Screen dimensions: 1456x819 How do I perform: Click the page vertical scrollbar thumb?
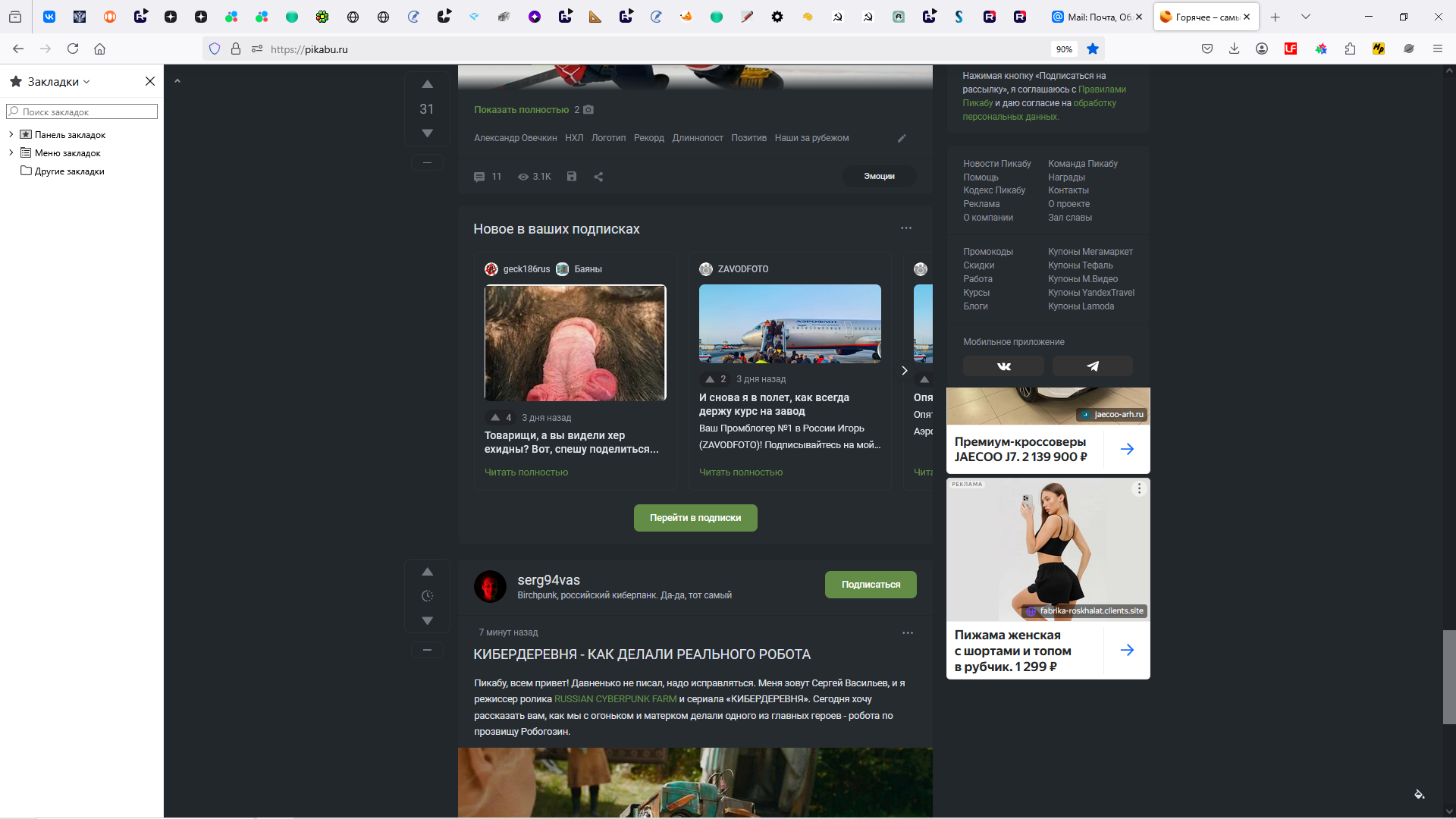coord(1448,676)
